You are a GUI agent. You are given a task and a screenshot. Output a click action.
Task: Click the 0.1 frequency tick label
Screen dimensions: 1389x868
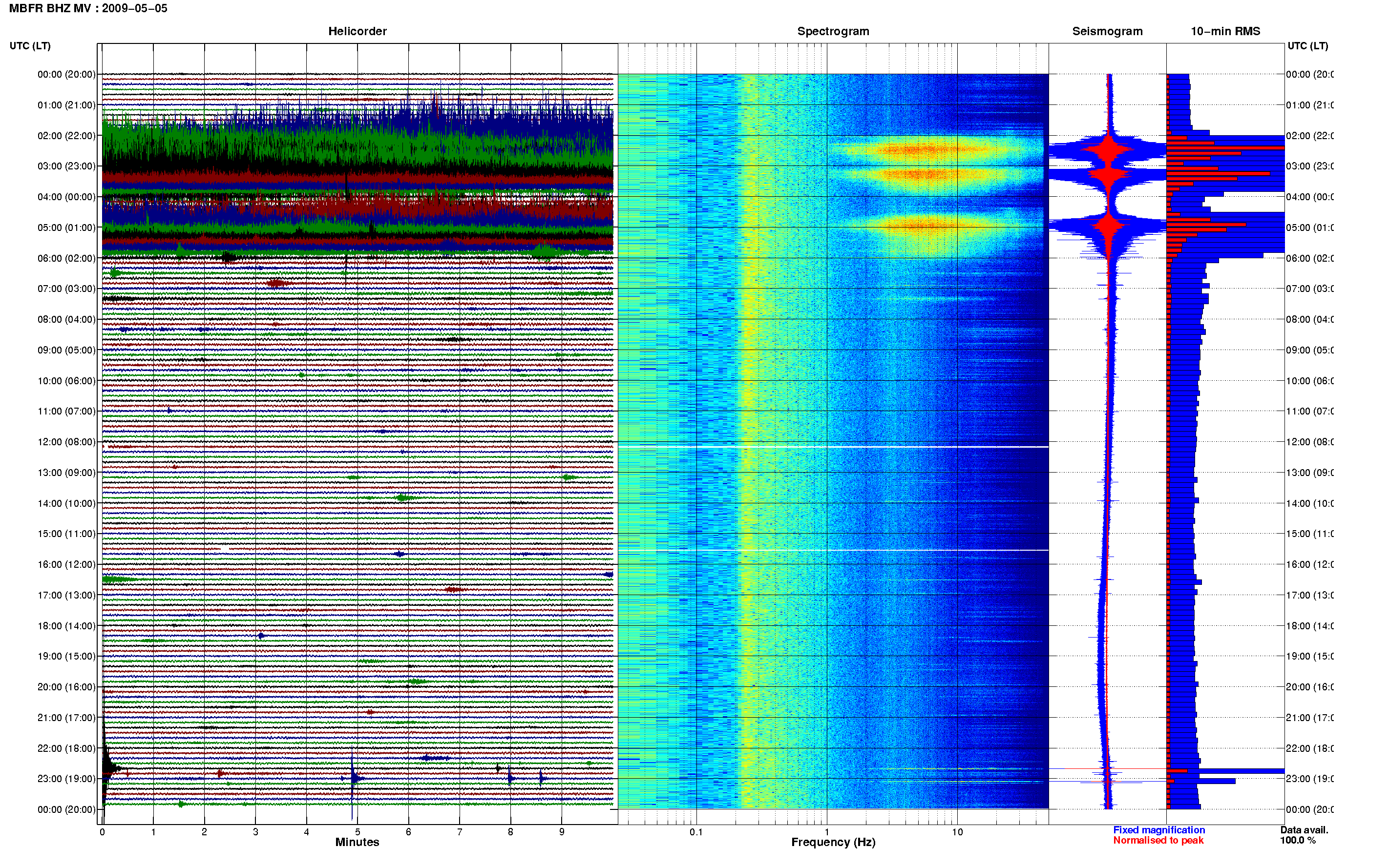point(696,832)
